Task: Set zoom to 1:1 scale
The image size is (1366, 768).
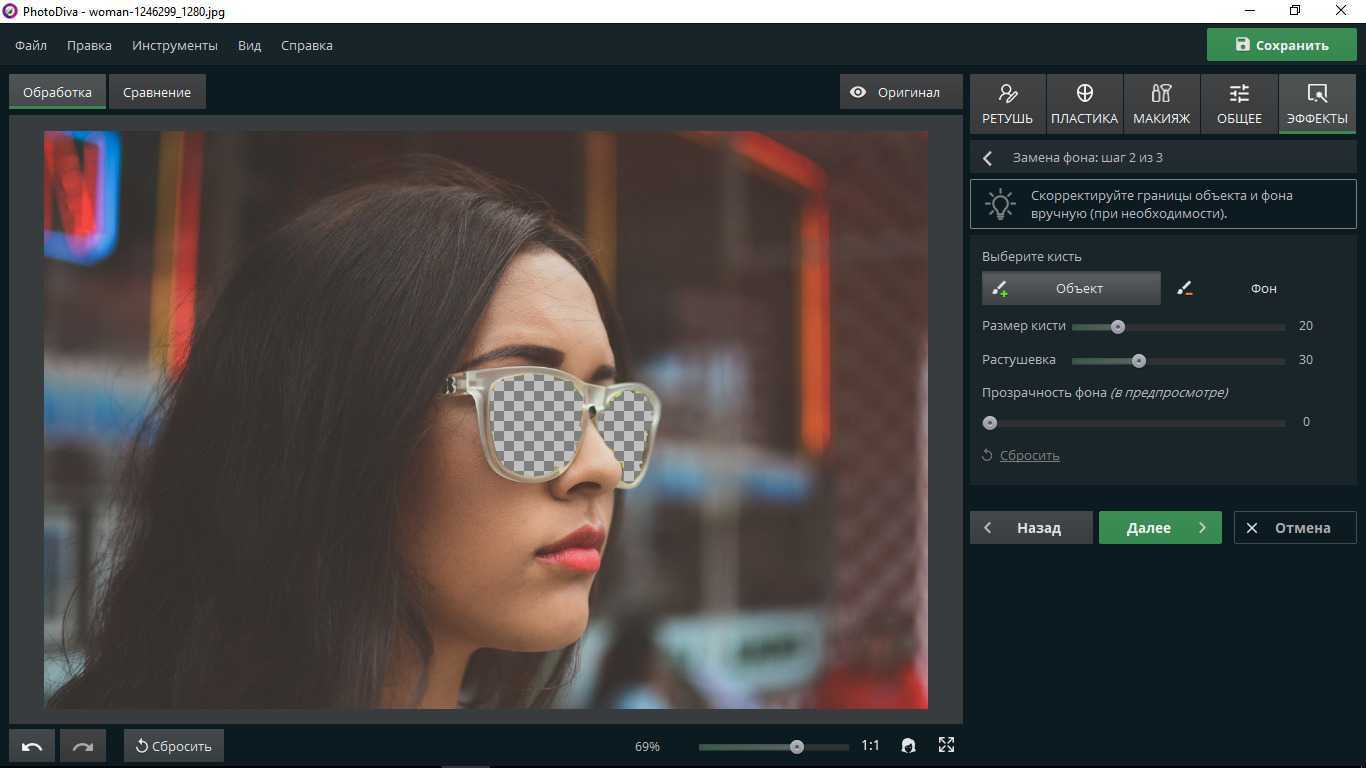Action: (870, 746)
